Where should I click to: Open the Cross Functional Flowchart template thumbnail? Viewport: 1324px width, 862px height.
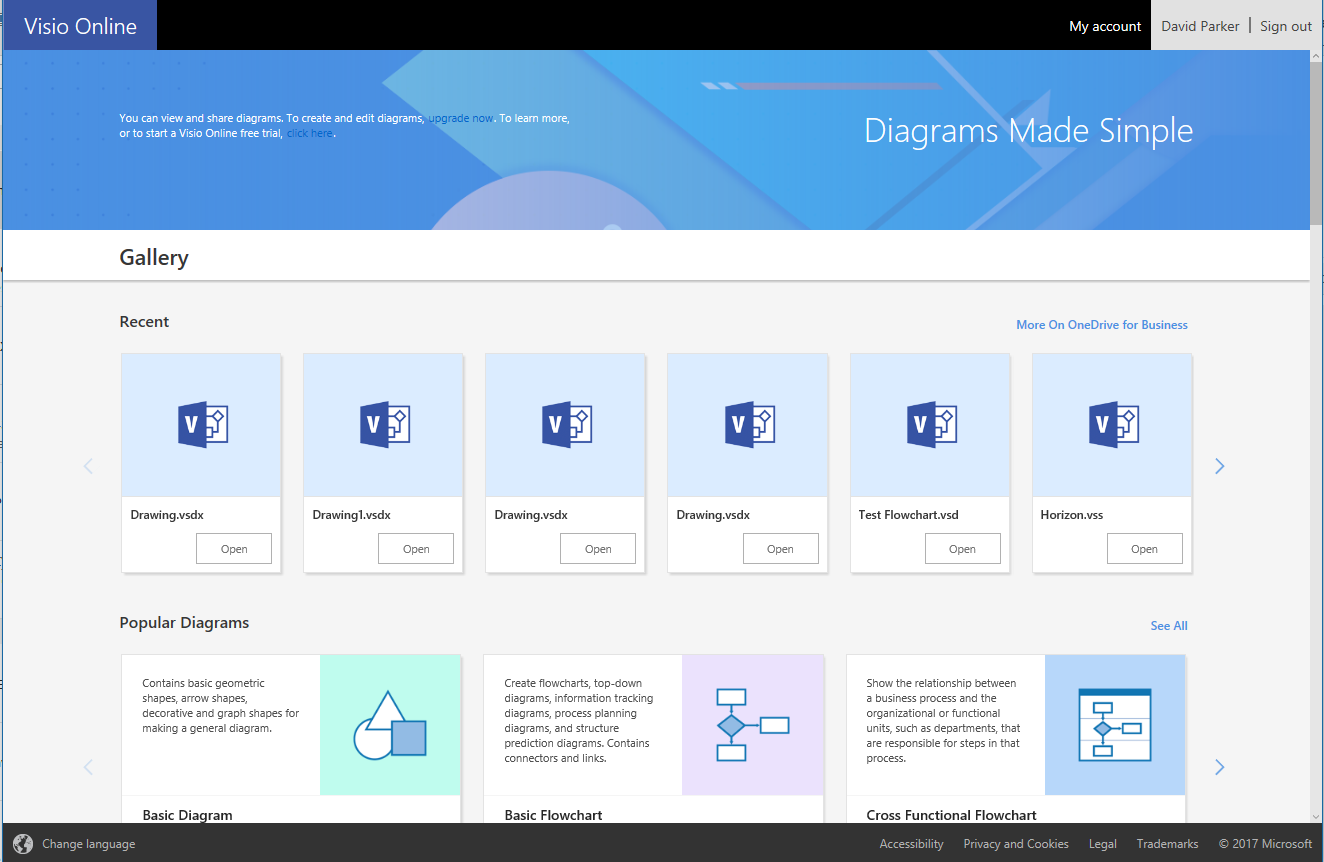[1115, 725]
